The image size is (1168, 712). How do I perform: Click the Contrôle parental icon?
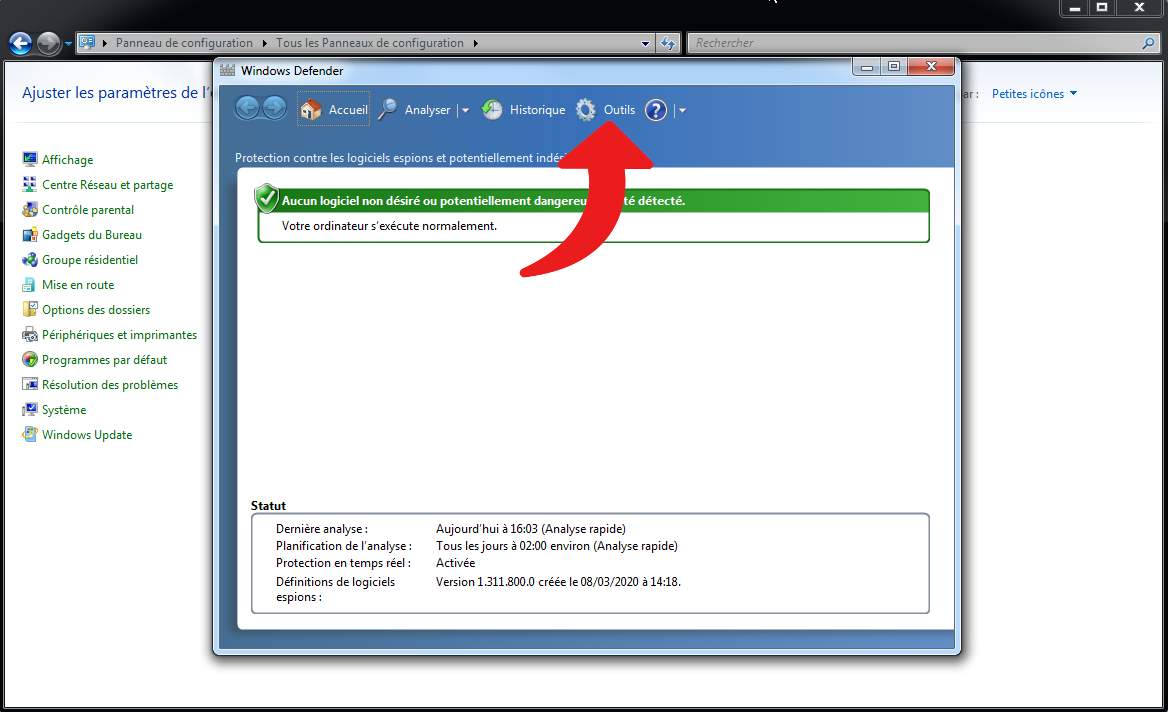(30, 209)
